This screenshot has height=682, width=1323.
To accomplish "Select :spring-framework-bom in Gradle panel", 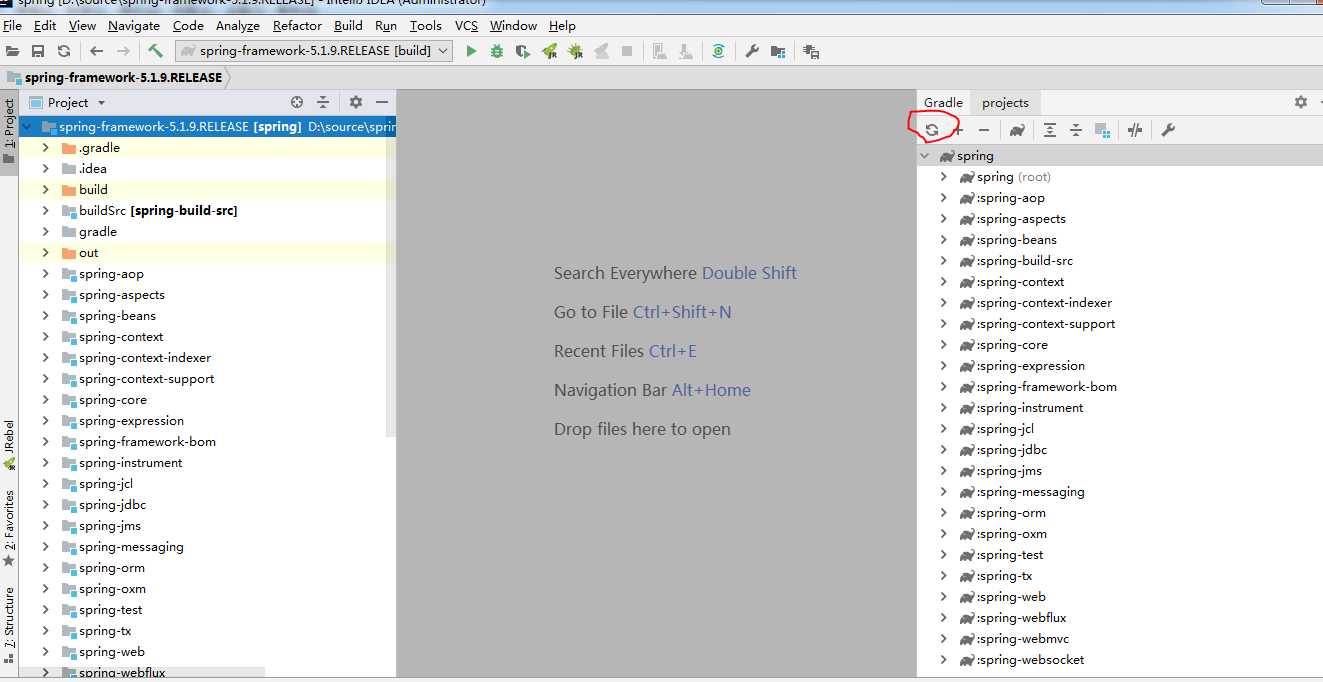I will pyautogui.click(x=1046, y=386).
